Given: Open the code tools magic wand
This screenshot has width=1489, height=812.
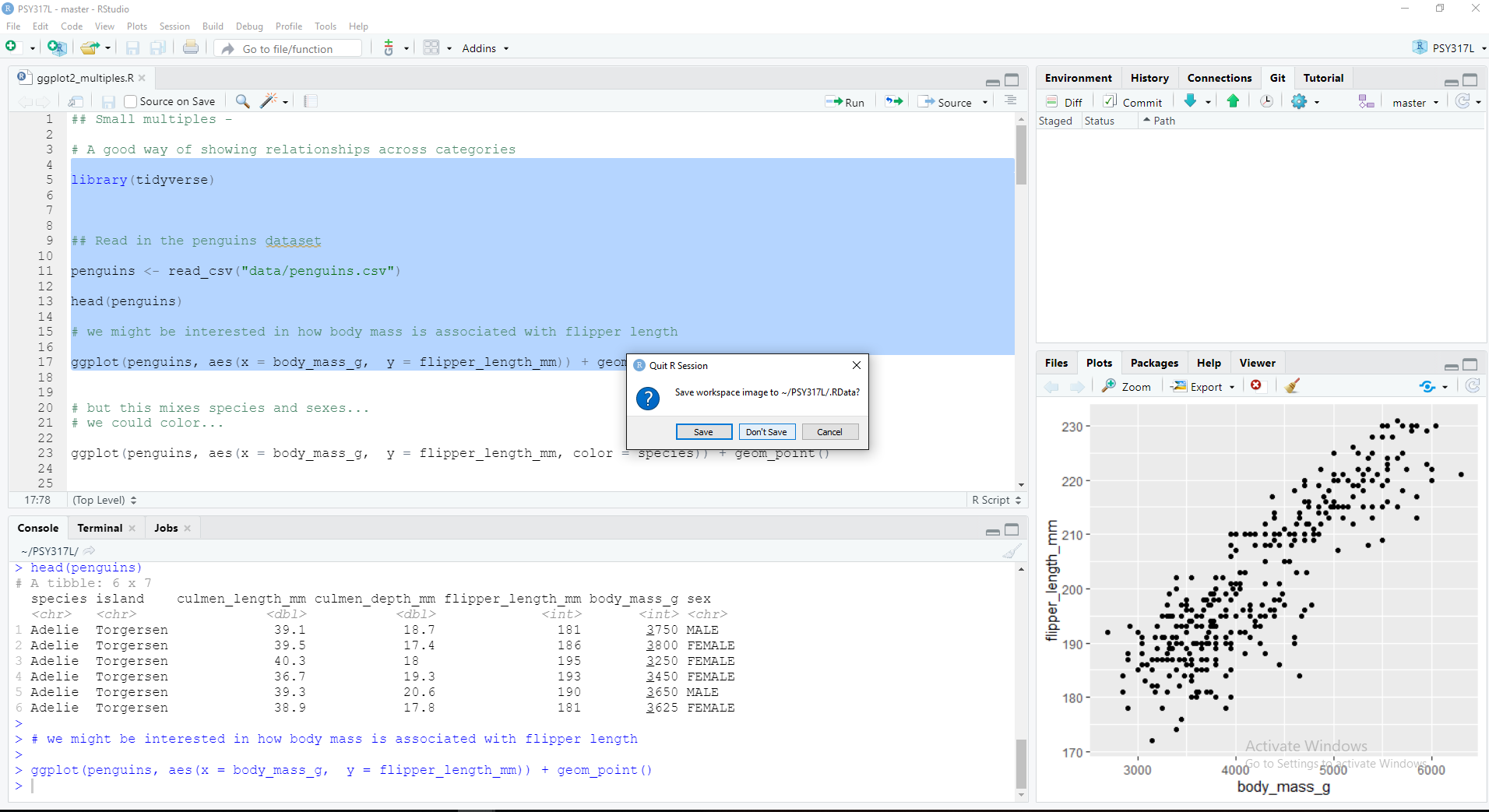Looking at the screenshot, I should click(x=269, y=101).
